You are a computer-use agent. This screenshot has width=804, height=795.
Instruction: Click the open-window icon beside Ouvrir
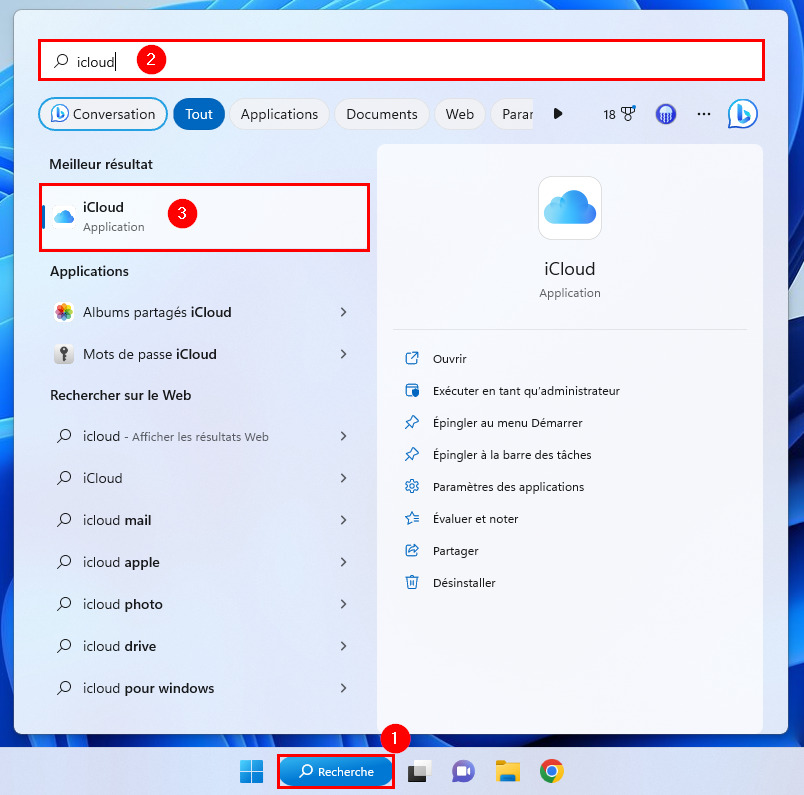click(x=412, y=358)
